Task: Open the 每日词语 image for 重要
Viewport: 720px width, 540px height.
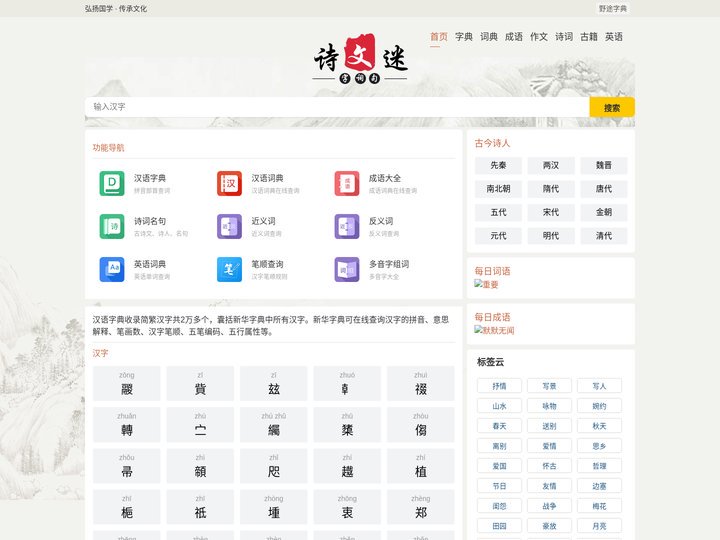Action: [x=486, y=284]
